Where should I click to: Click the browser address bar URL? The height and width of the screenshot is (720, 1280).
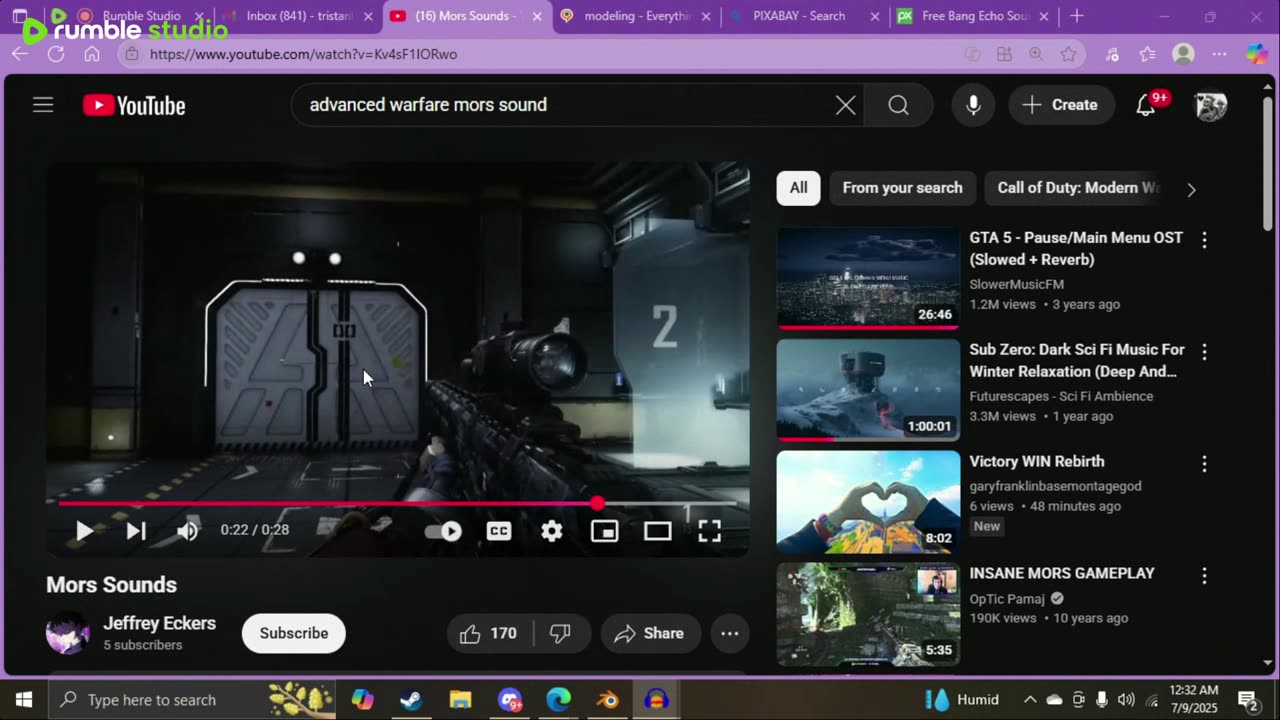coord(304,54)
